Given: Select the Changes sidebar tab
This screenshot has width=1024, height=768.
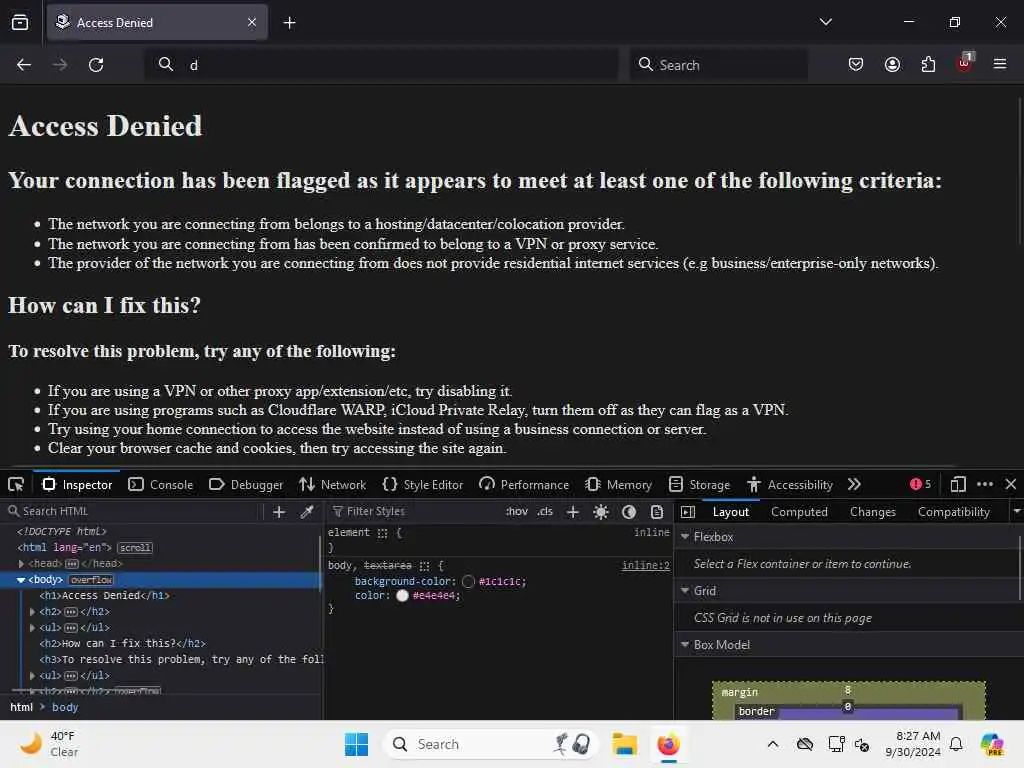Looking at the screenshot, I should point(872,512).
